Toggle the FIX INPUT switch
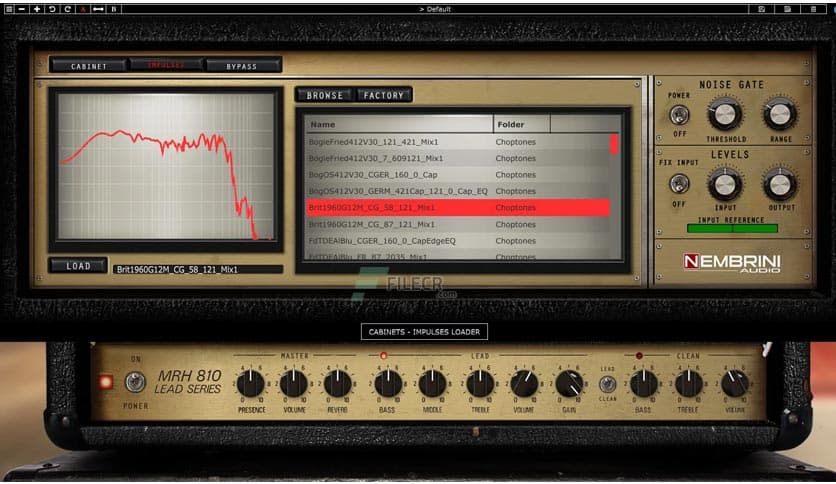 click(x=679, y=184)
